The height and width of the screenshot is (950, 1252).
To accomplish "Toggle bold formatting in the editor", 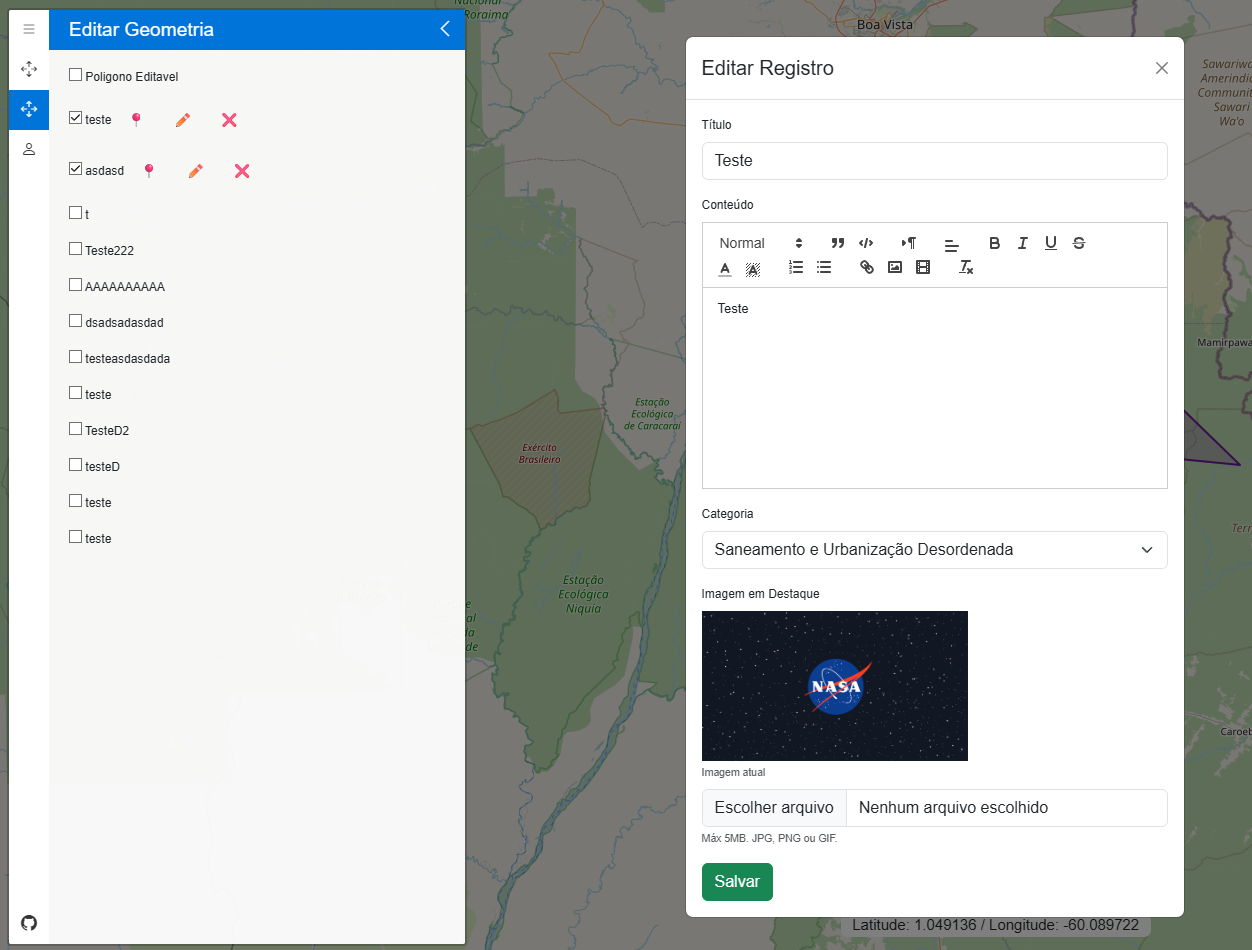I will 994,243.
